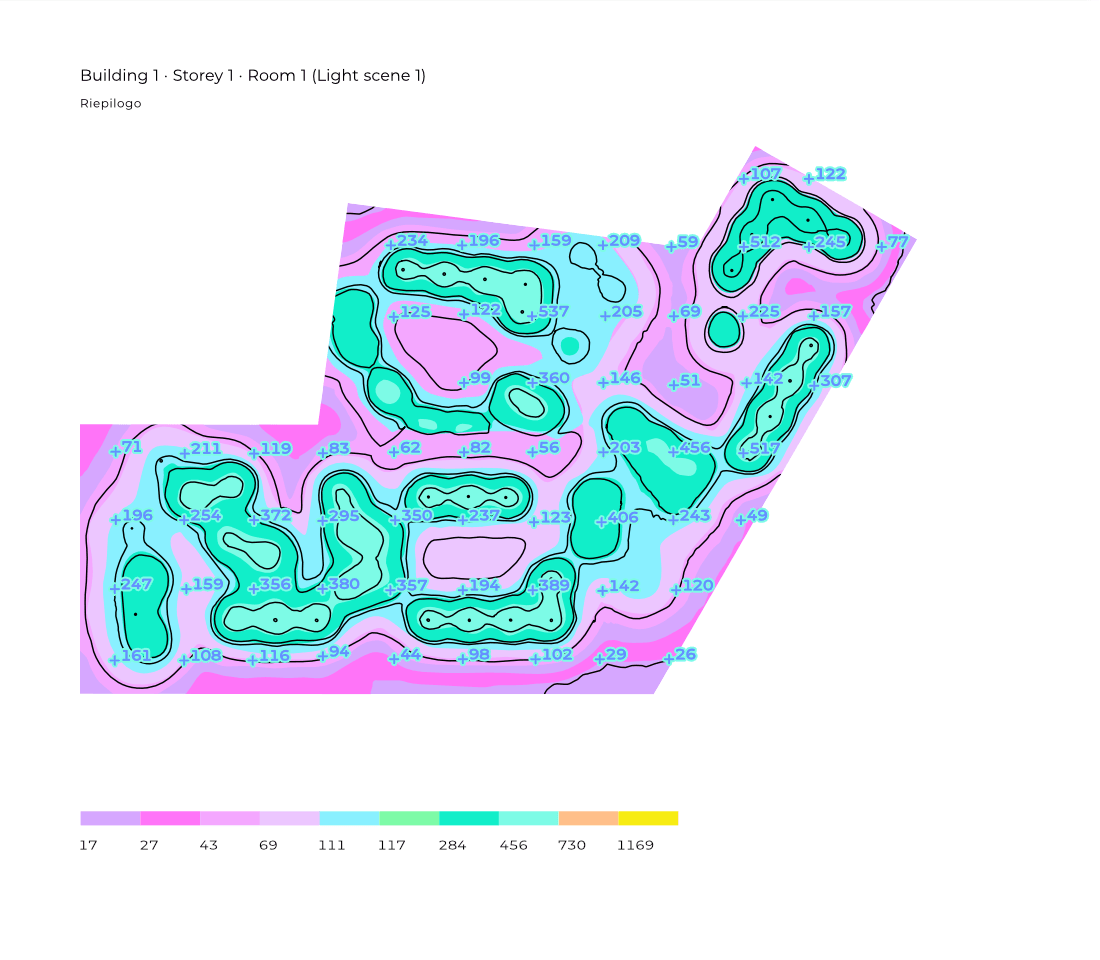1100x960 pixels.
Task: Select the 512 lux measurement marker
Action: (744, 244)
